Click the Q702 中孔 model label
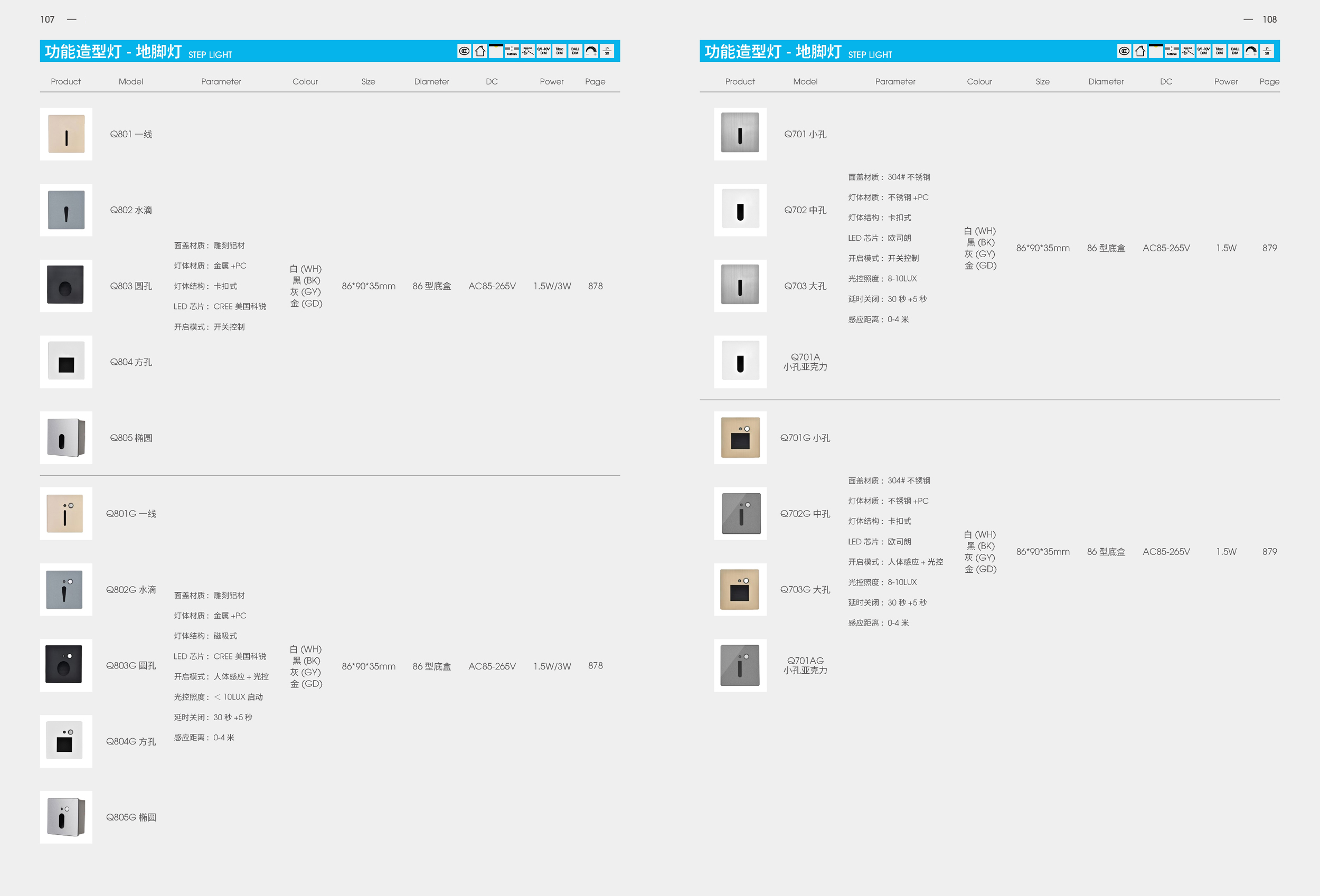 (x=805, y=210)
